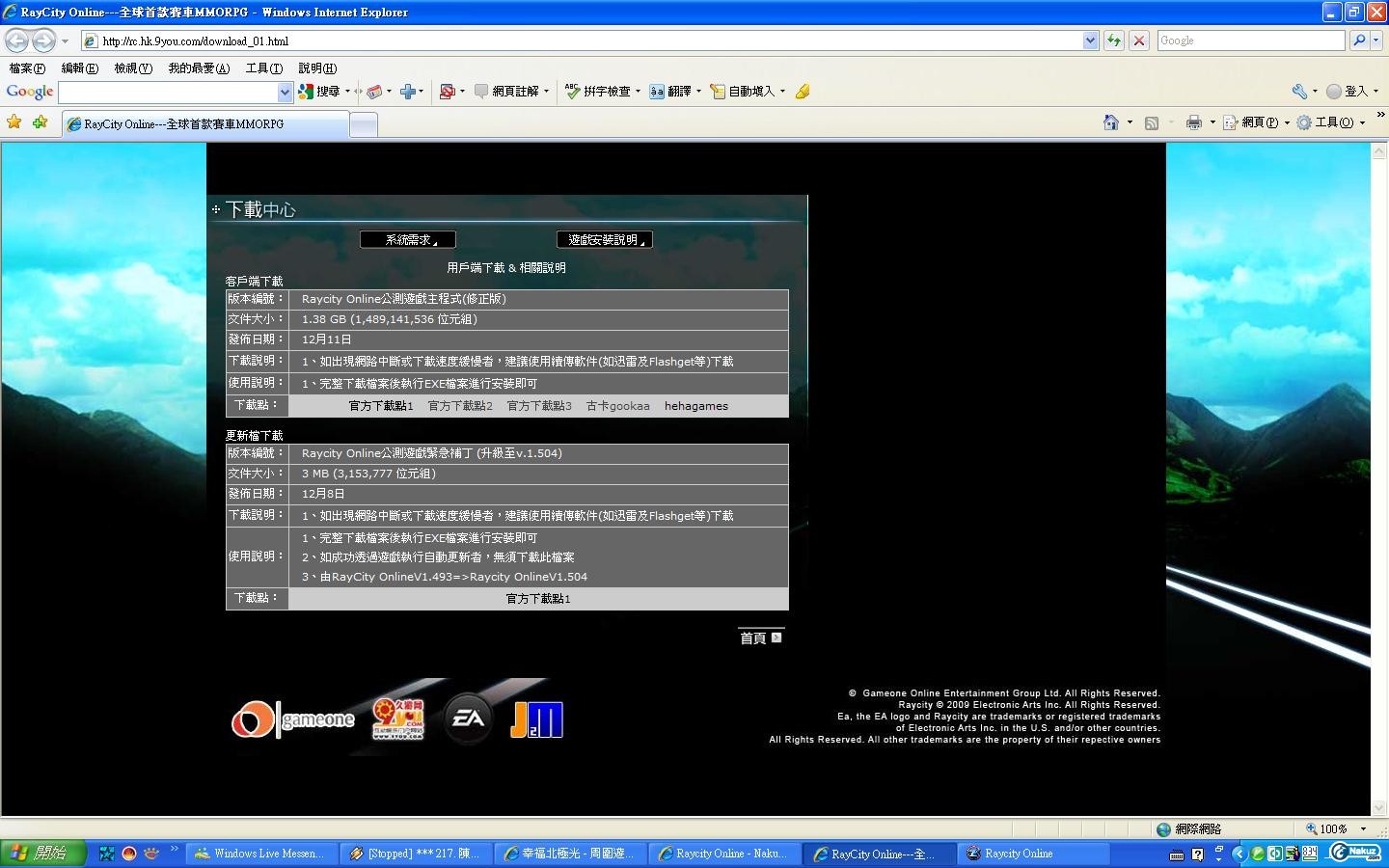Click the Nakuz.com logo in system tray
This screenshot has width=1389, height=868.
point(1355,853)
